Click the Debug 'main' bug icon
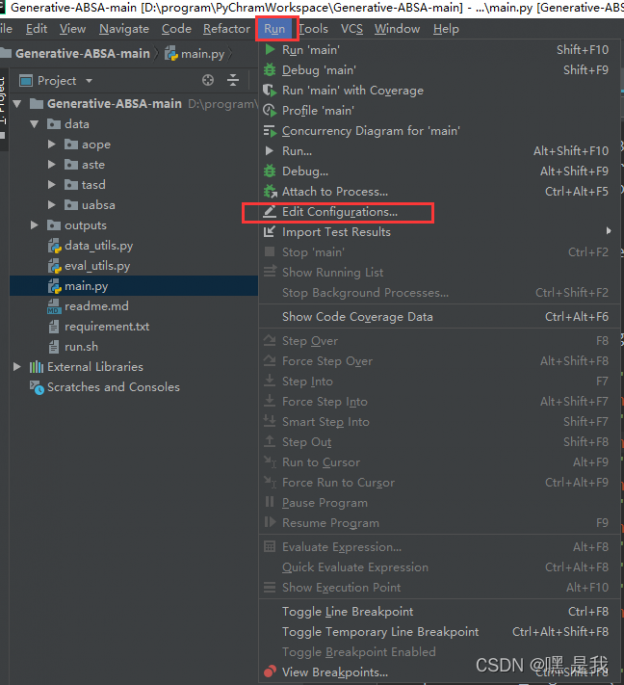 (x=269, y=70)
